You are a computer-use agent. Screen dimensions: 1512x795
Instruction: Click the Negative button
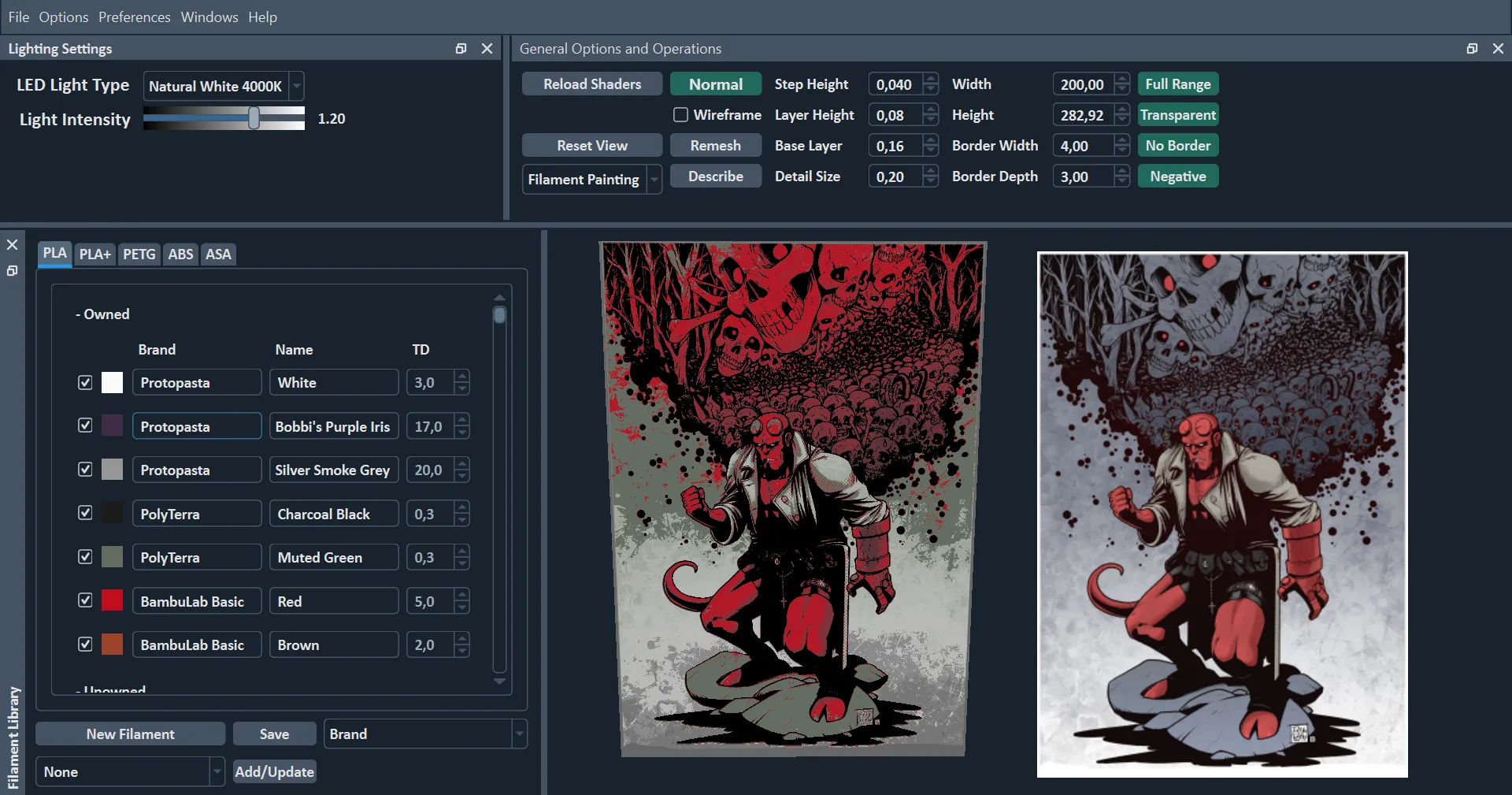[1178, 176]
